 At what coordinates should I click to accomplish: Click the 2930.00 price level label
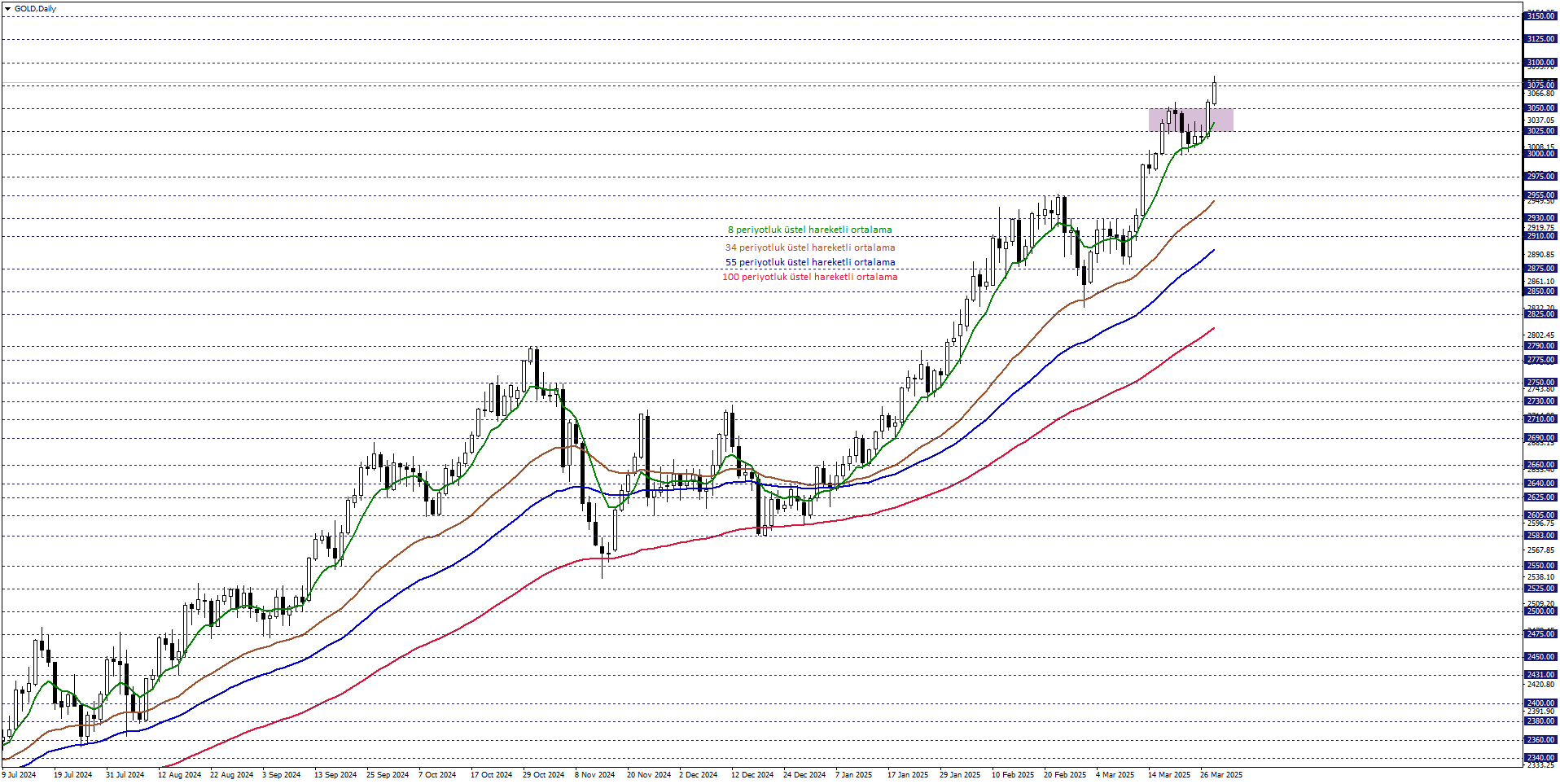pyautogui.click(x=1540, y=218)
